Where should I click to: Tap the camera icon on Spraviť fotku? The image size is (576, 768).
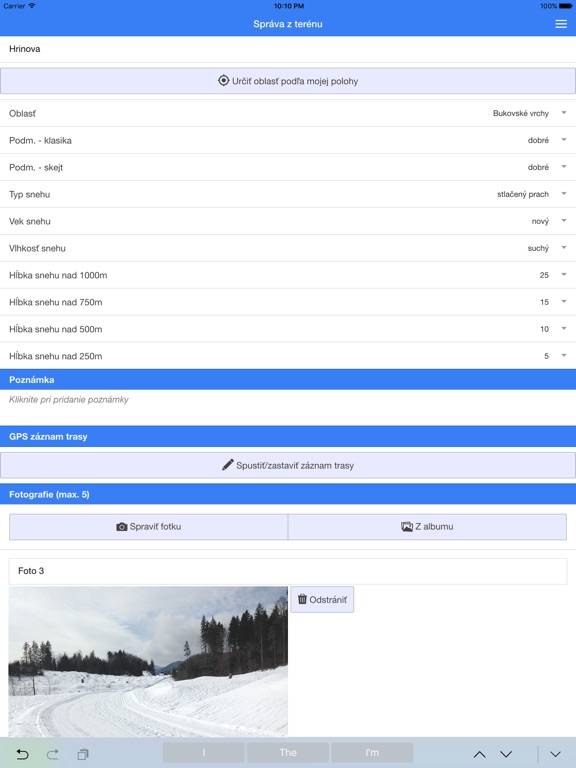coord(121,527)
